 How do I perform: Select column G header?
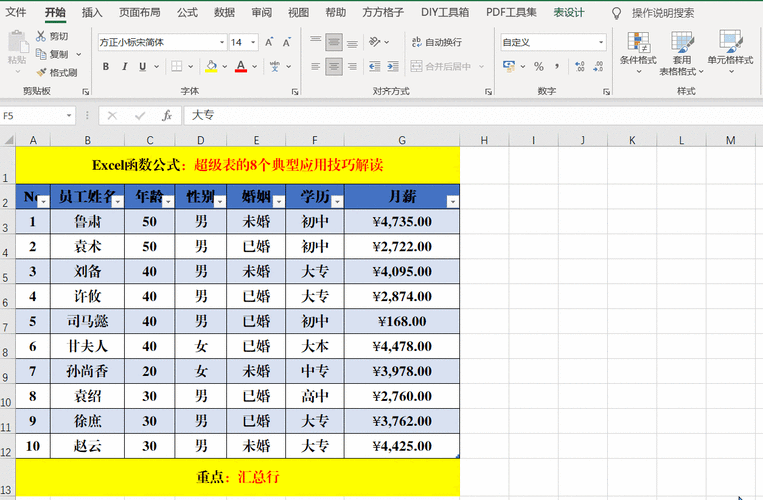pos(402,140)
